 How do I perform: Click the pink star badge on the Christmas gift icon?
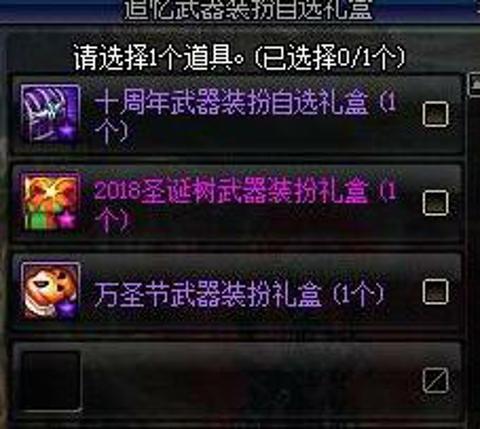click(x=67, y=220)
